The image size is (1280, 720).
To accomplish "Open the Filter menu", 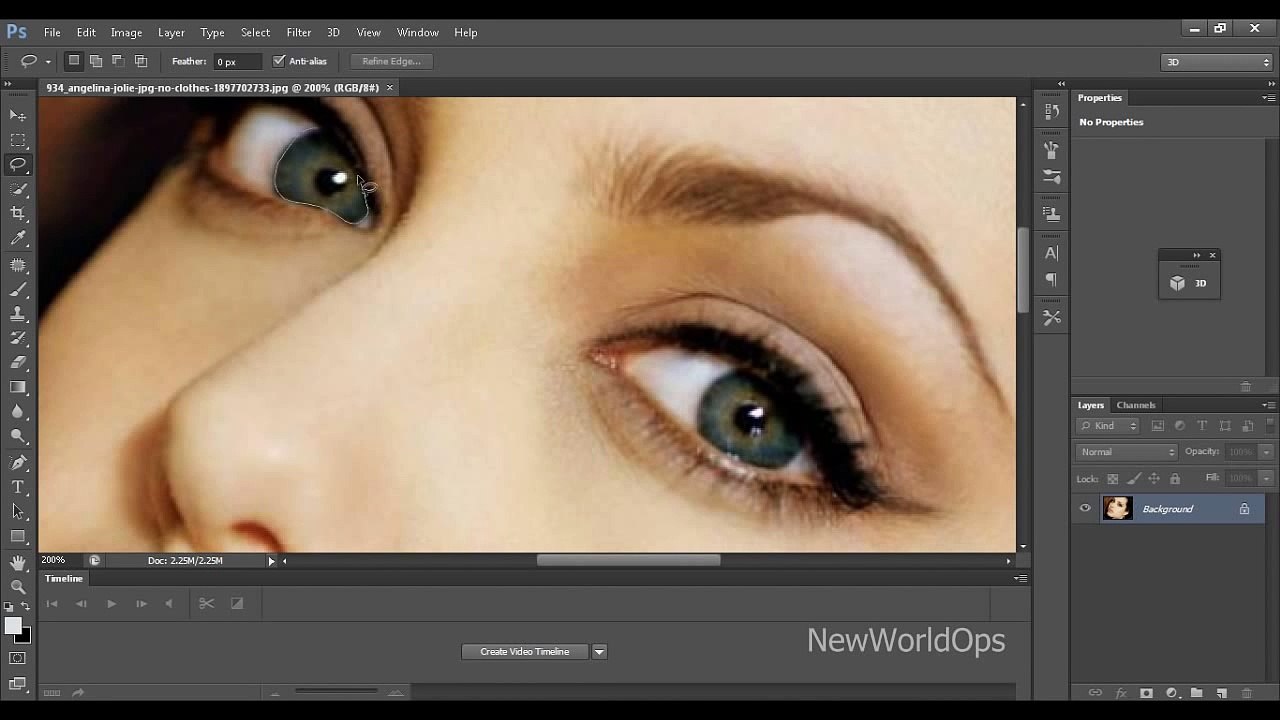I will click(298, 32).
